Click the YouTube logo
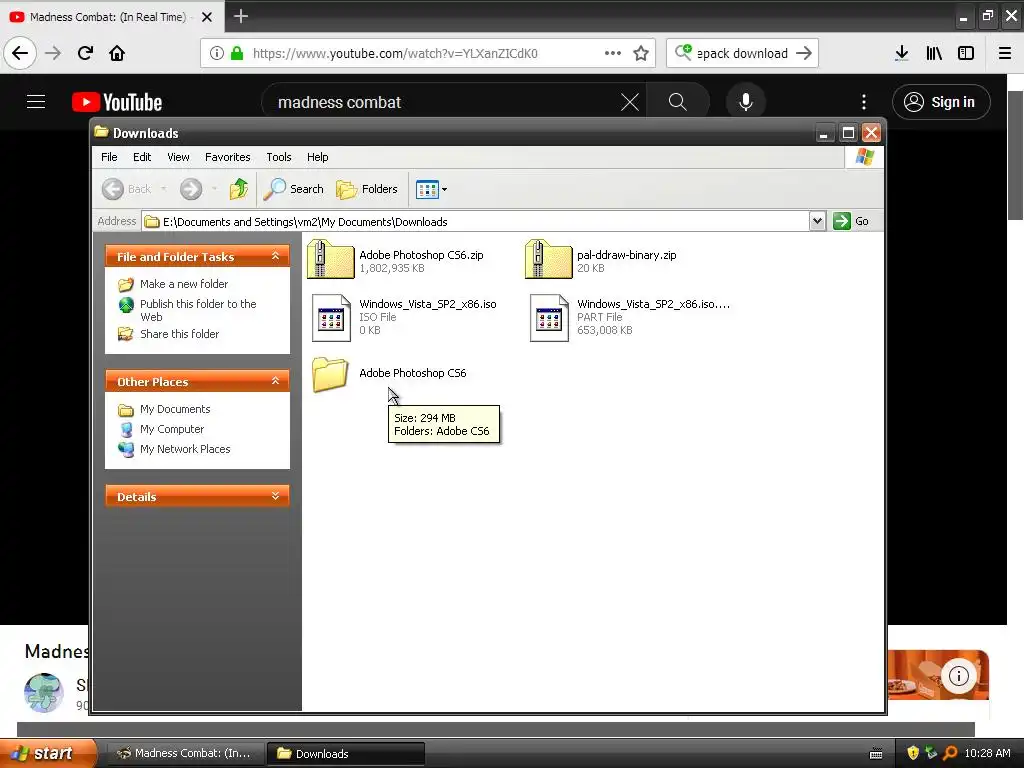 (117, 102)
